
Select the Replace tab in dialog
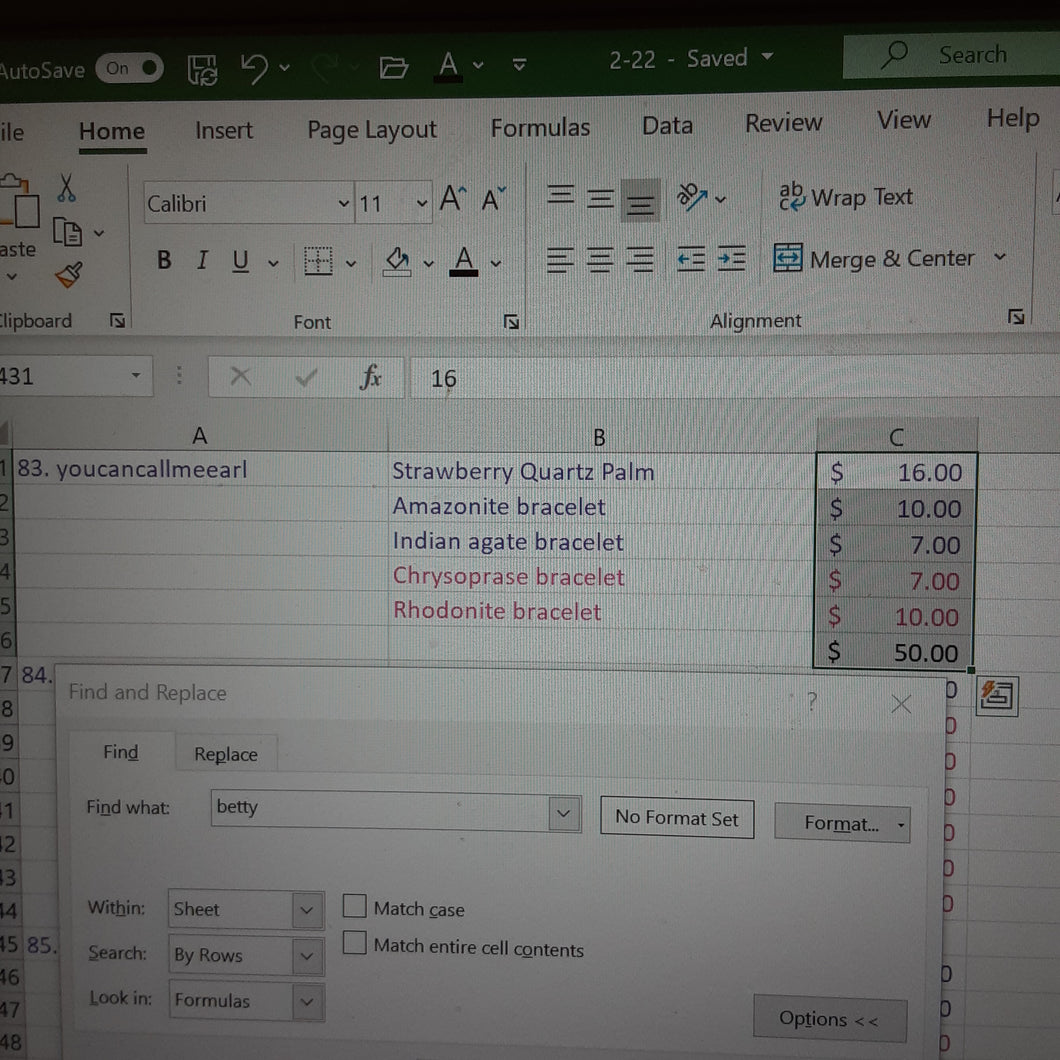[x=226, y=754]
